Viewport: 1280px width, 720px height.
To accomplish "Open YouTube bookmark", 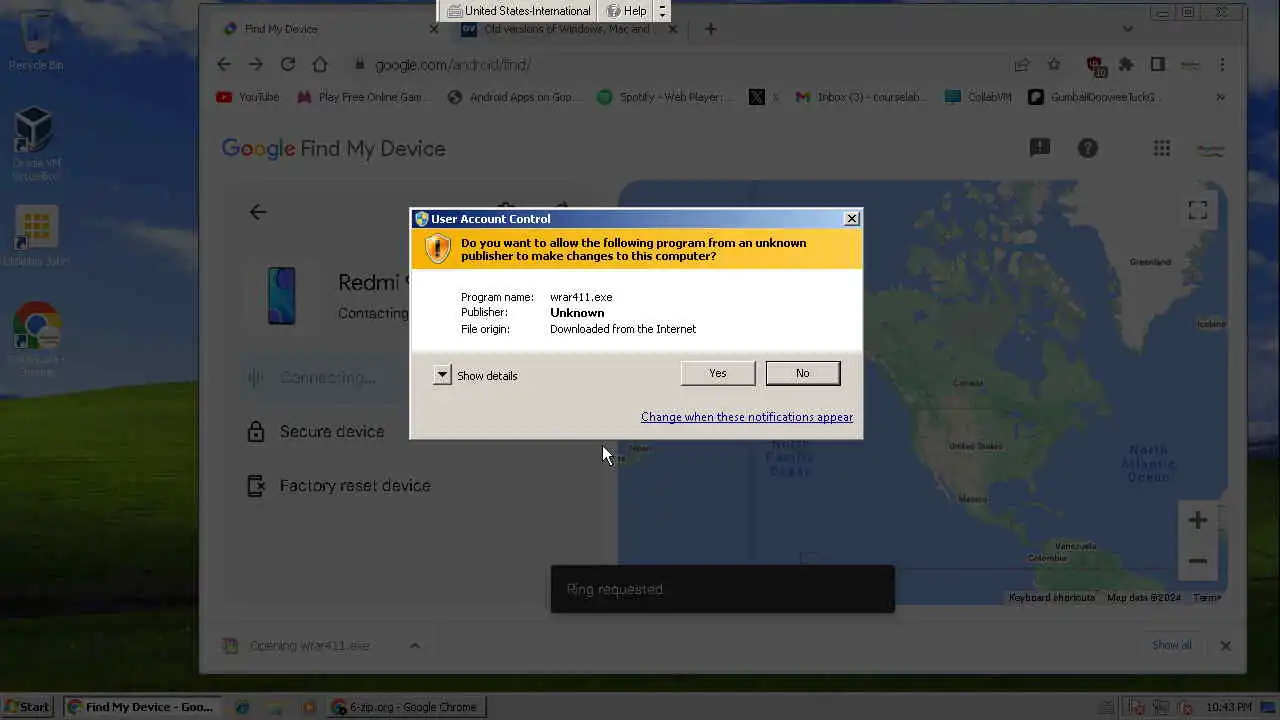I will tap(248, 97).
